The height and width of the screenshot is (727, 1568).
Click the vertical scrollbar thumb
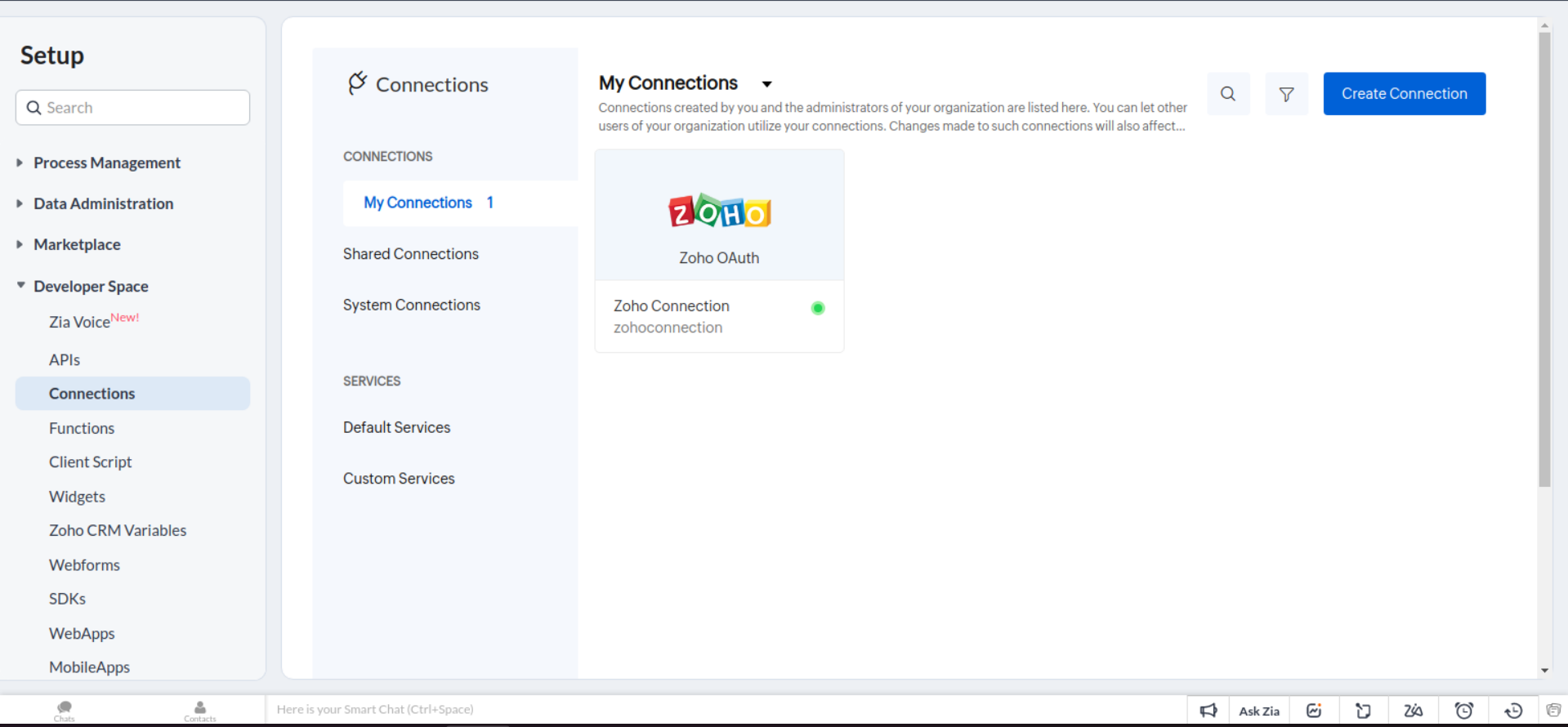1544,260
